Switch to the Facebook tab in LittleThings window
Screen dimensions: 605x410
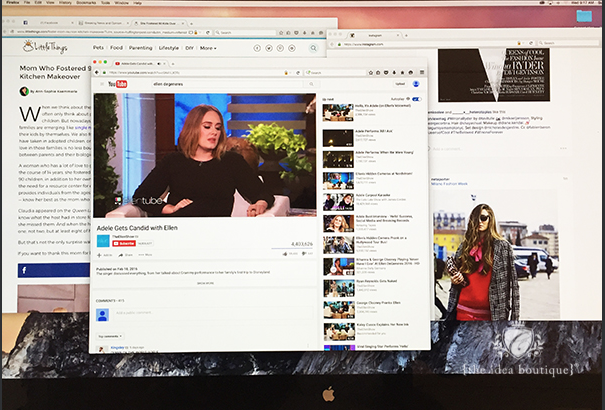(49, 23)
